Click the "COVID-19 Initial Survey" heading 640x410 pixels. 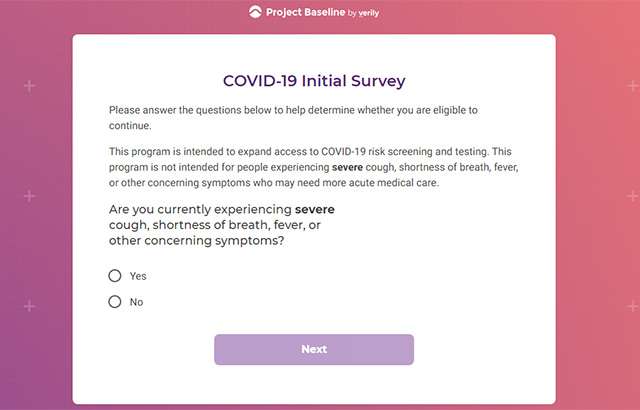point(314,80)
